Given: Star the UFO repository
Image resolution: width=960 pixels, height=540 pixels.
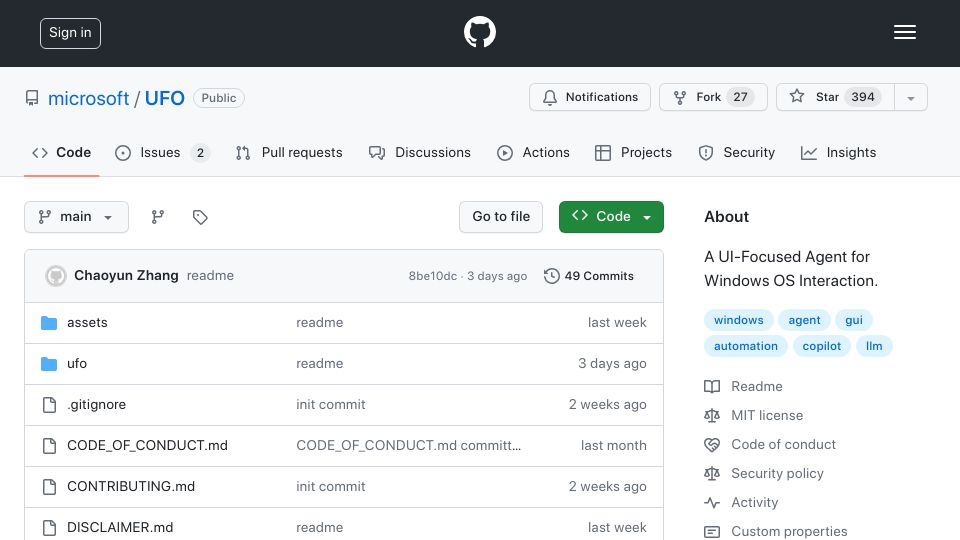Looking at the screenshot, I should click(835, 97).
